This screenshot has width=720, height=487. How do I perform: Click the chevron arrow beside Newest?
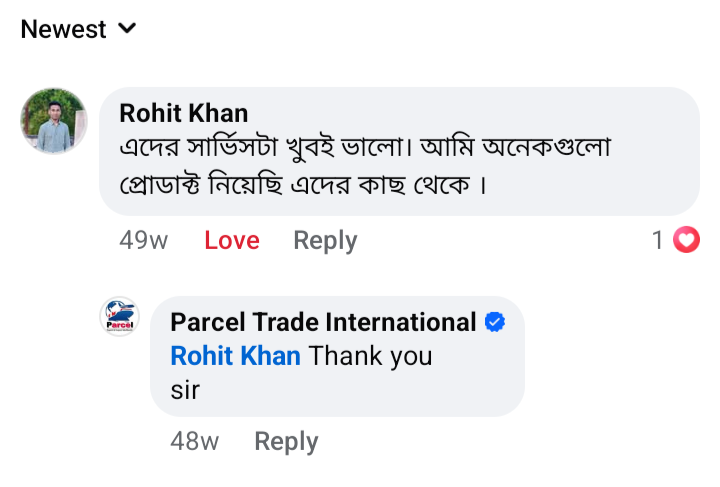point(127,29)
